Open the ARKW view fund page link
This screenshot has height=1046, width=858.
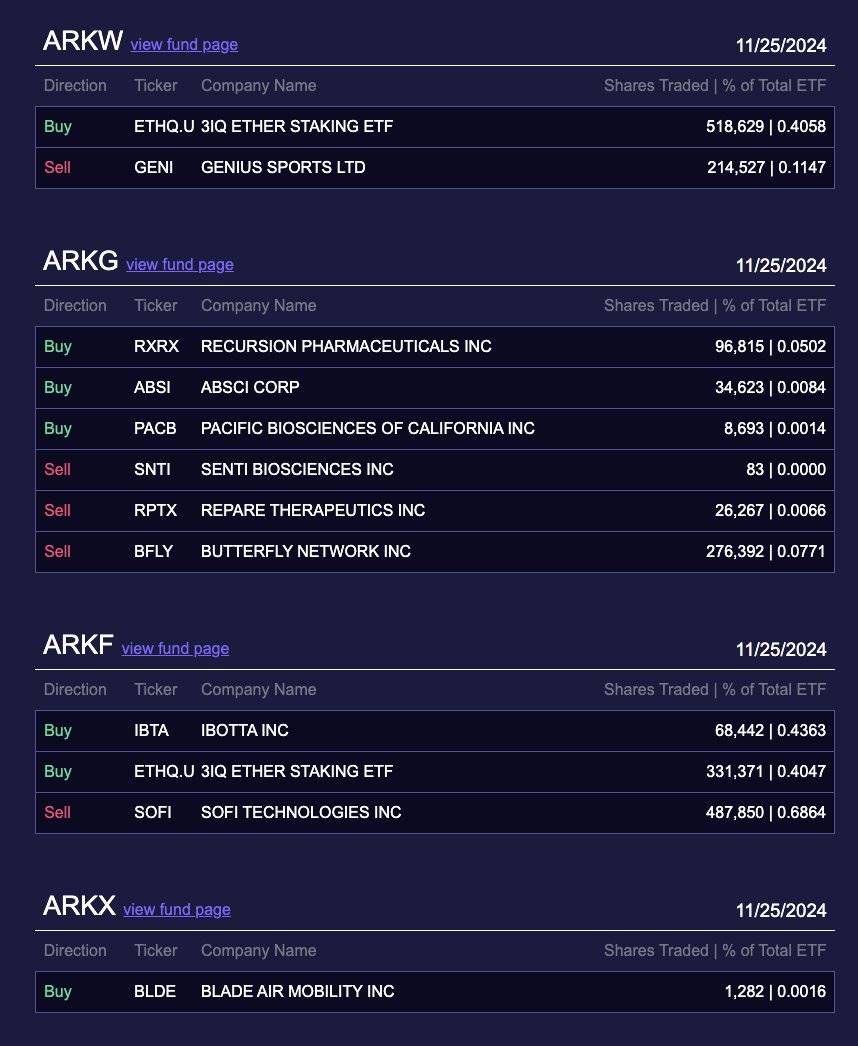coord(184,45)
